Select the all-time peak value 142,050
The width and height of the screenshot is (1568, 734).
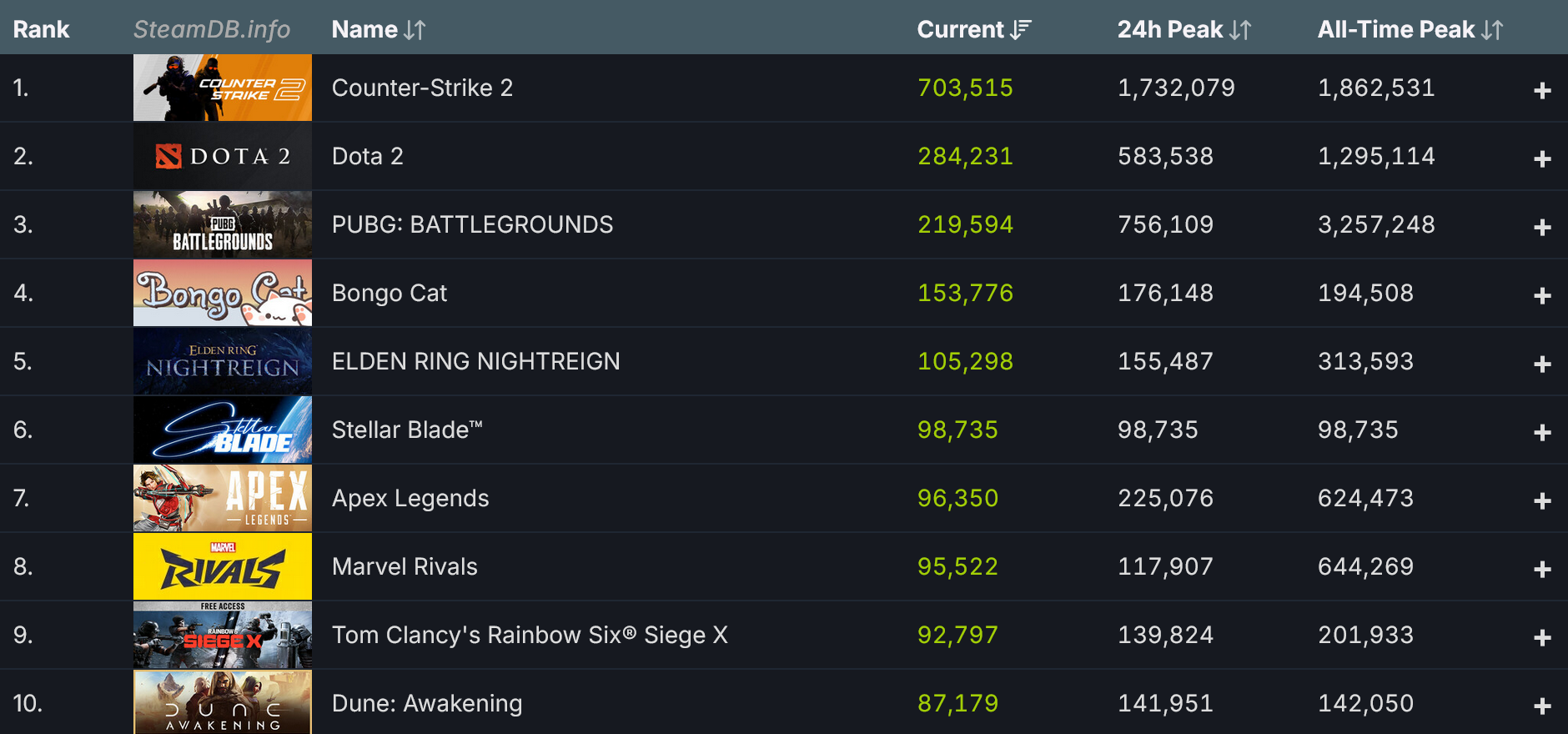click(1365, 704)
